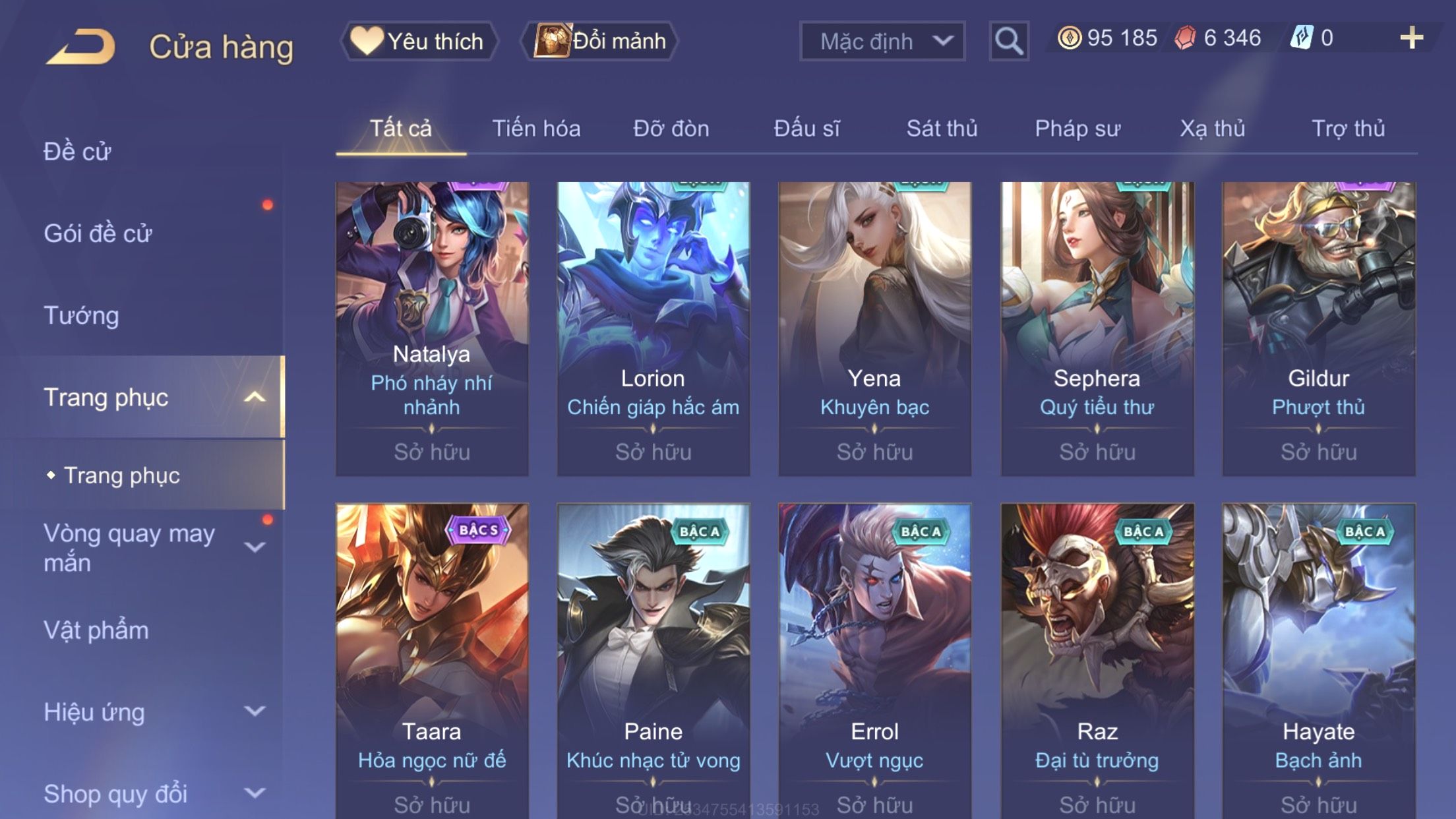Viewport: 1456px width, 819px height.
Task: Open the search magnifier icon
Action: 1009,41
